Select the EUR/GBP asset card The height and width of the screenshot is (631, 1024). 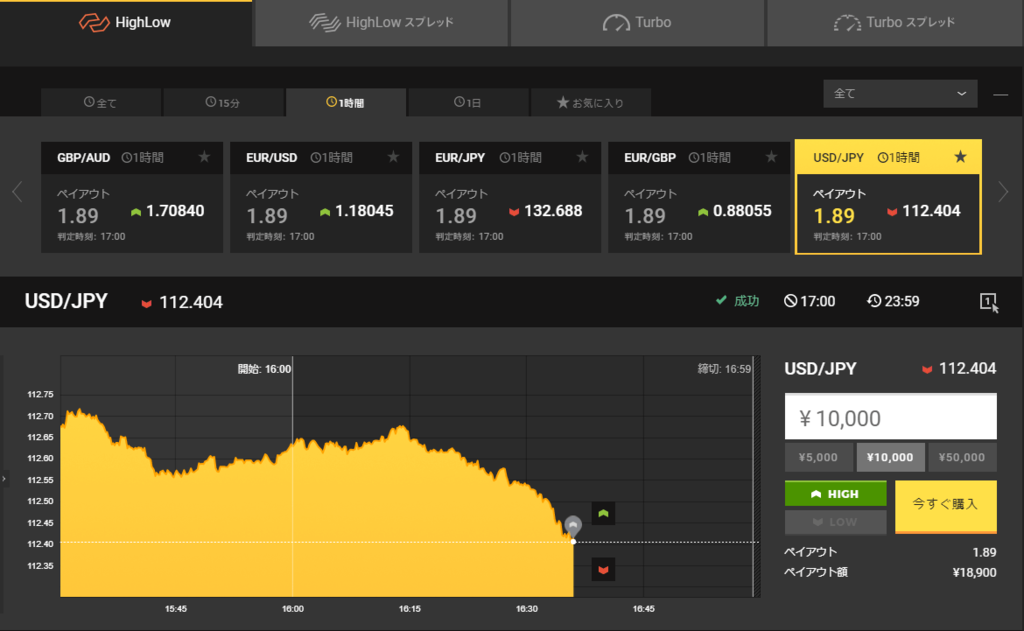point(699,197)
